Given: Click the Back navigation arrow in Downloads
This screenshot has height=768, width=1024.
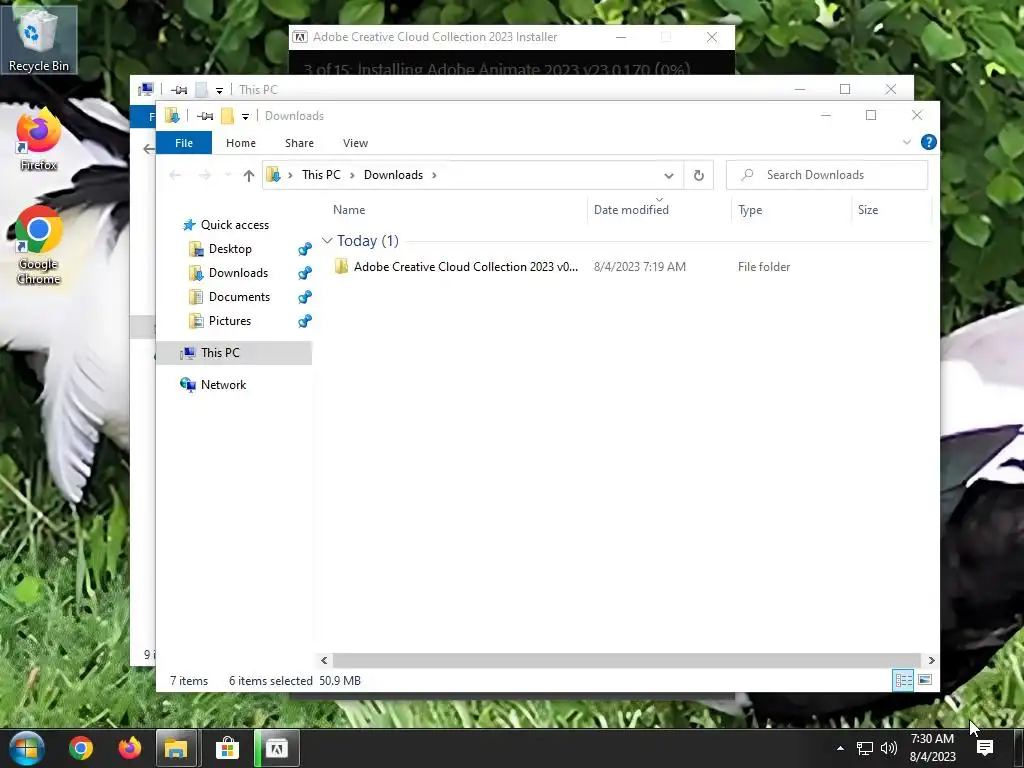Looking at the screenshot, I should pos(175,175).
